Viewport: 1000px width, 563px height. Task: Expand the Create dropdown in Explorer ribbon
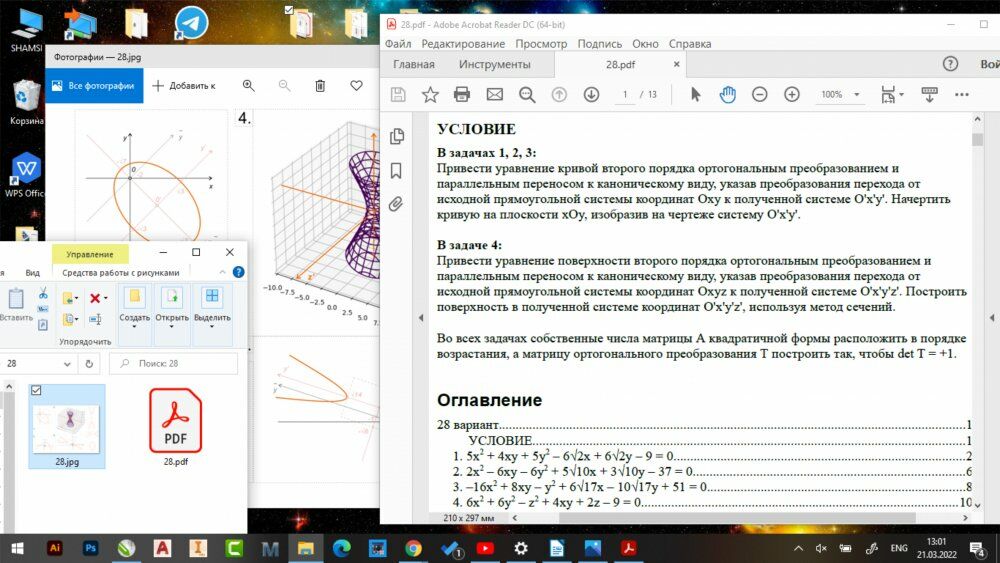pos(135,326)
